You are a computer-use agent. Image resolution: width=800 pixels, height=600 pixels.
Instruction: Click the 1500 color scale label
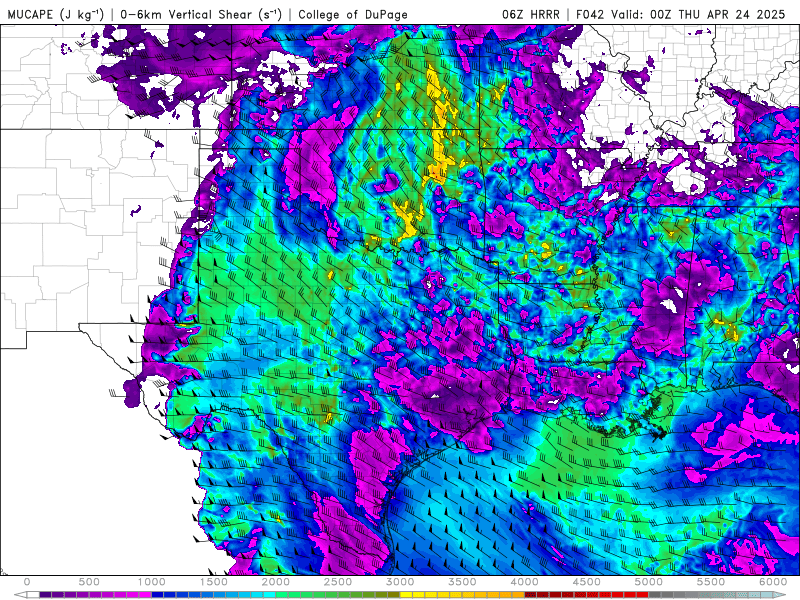[x=214, y=582]
